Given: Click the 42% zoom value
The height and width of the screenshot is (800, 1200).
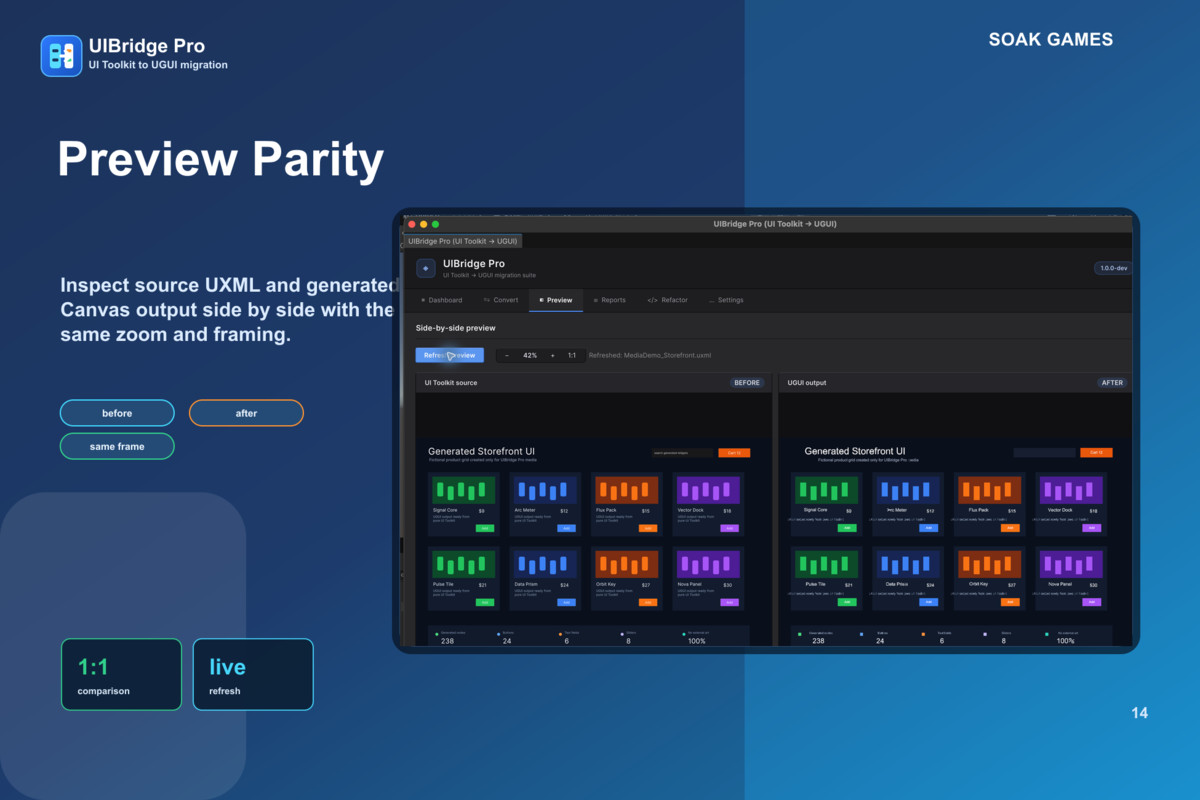Looking at the screenshot, I should click(x=530, y=355).
